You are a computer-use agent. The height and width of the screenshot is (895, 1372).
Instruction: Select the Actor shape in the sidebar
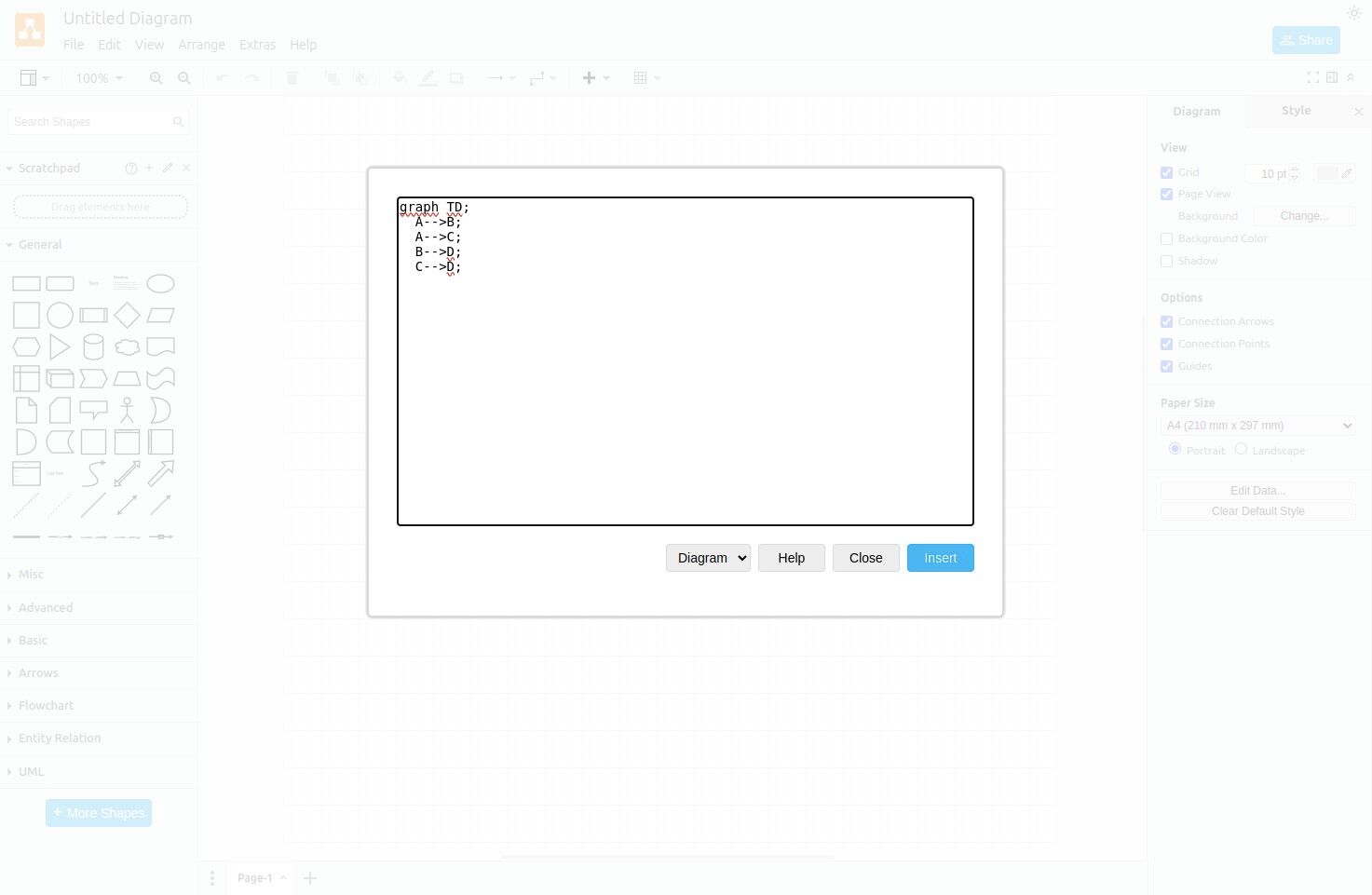pyautogui.click(x=127, y=409)
